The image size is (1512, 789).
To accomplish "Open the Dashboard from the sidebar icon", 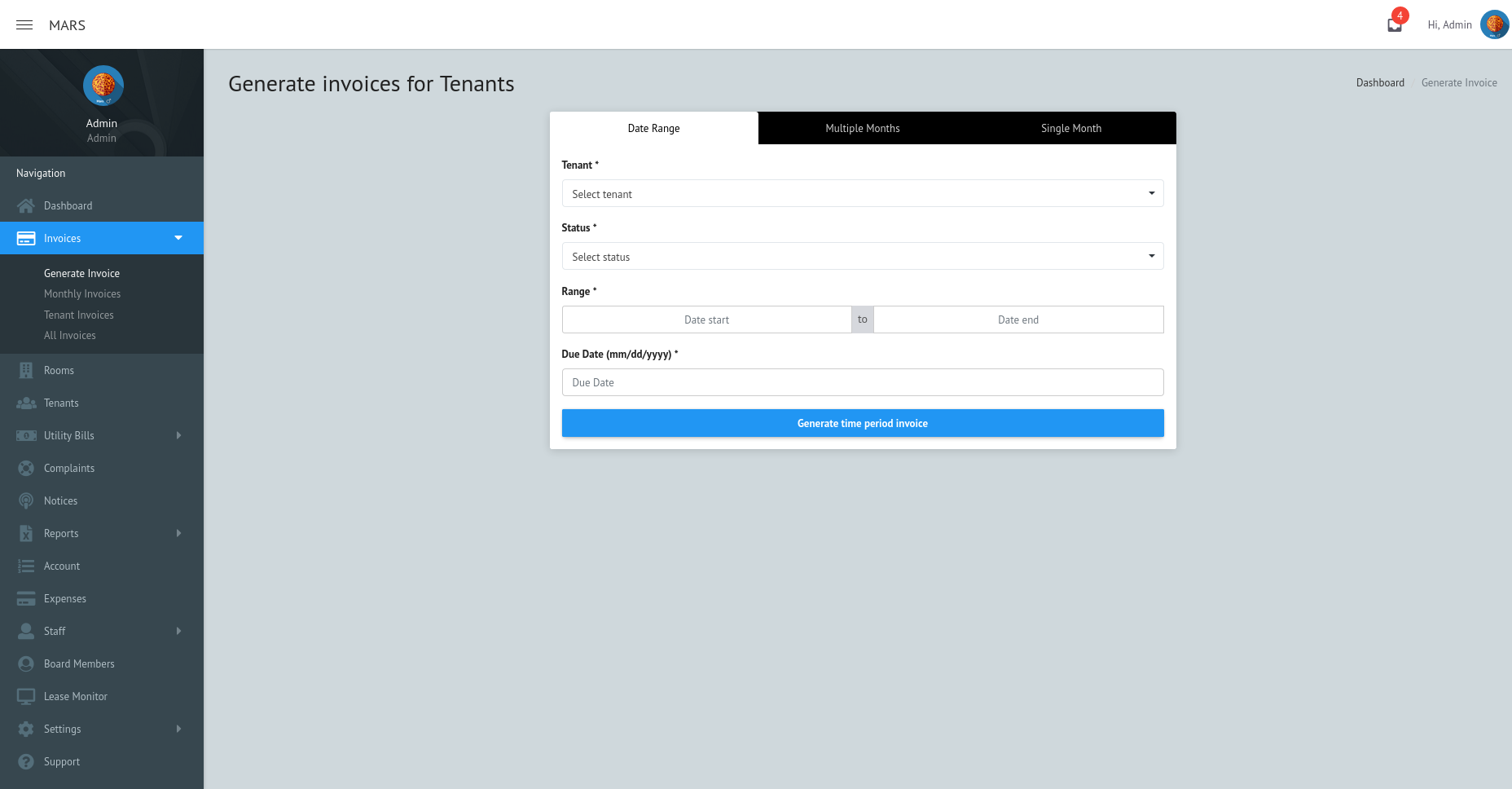I will pyautogui.click(x=25, y=205).
